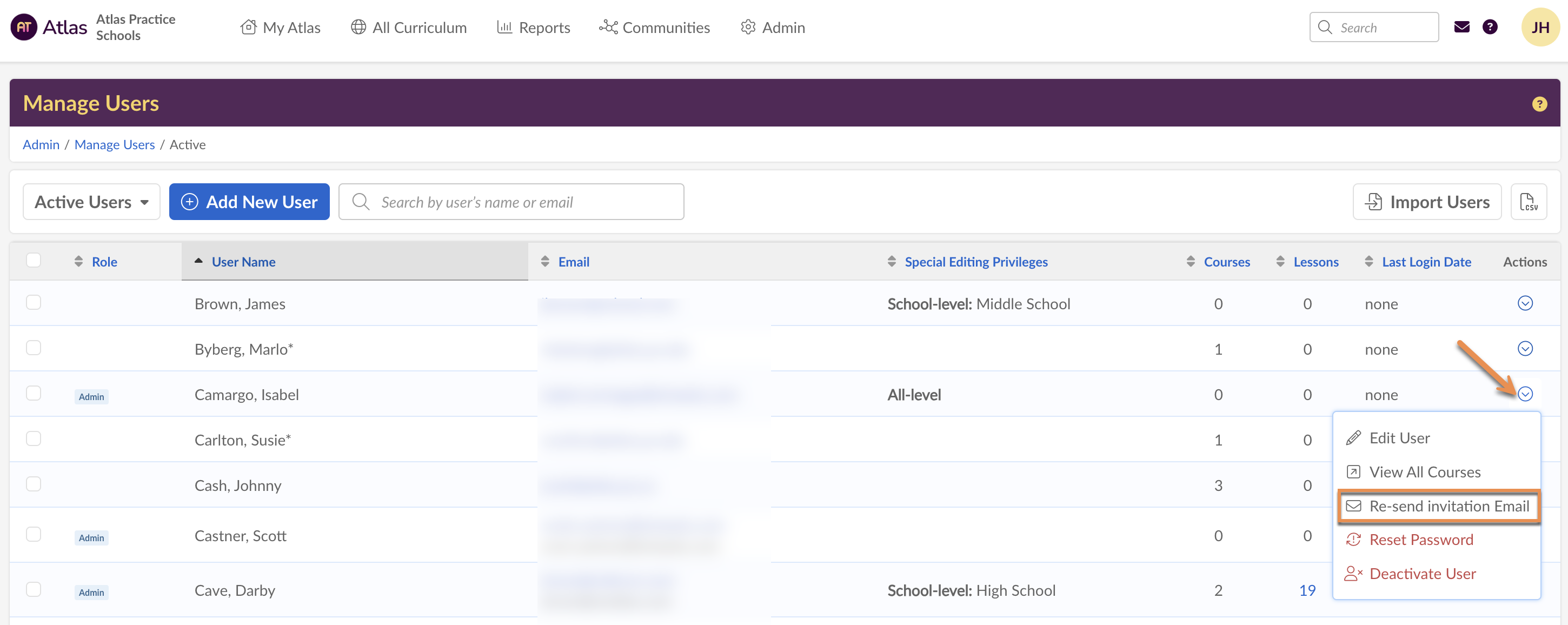Viewport: 1568px width, 625px height.
Task: Click the yellow help icon in Manage Users banner
Action: (x=1539, y=104)
